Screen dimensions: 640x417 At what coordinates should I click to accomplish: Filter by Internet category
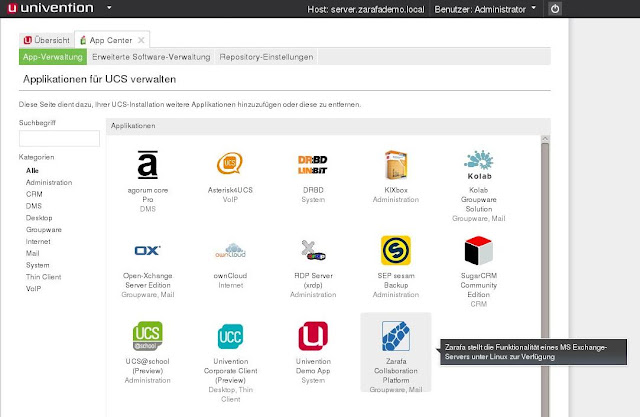click(x=38, y=241)
